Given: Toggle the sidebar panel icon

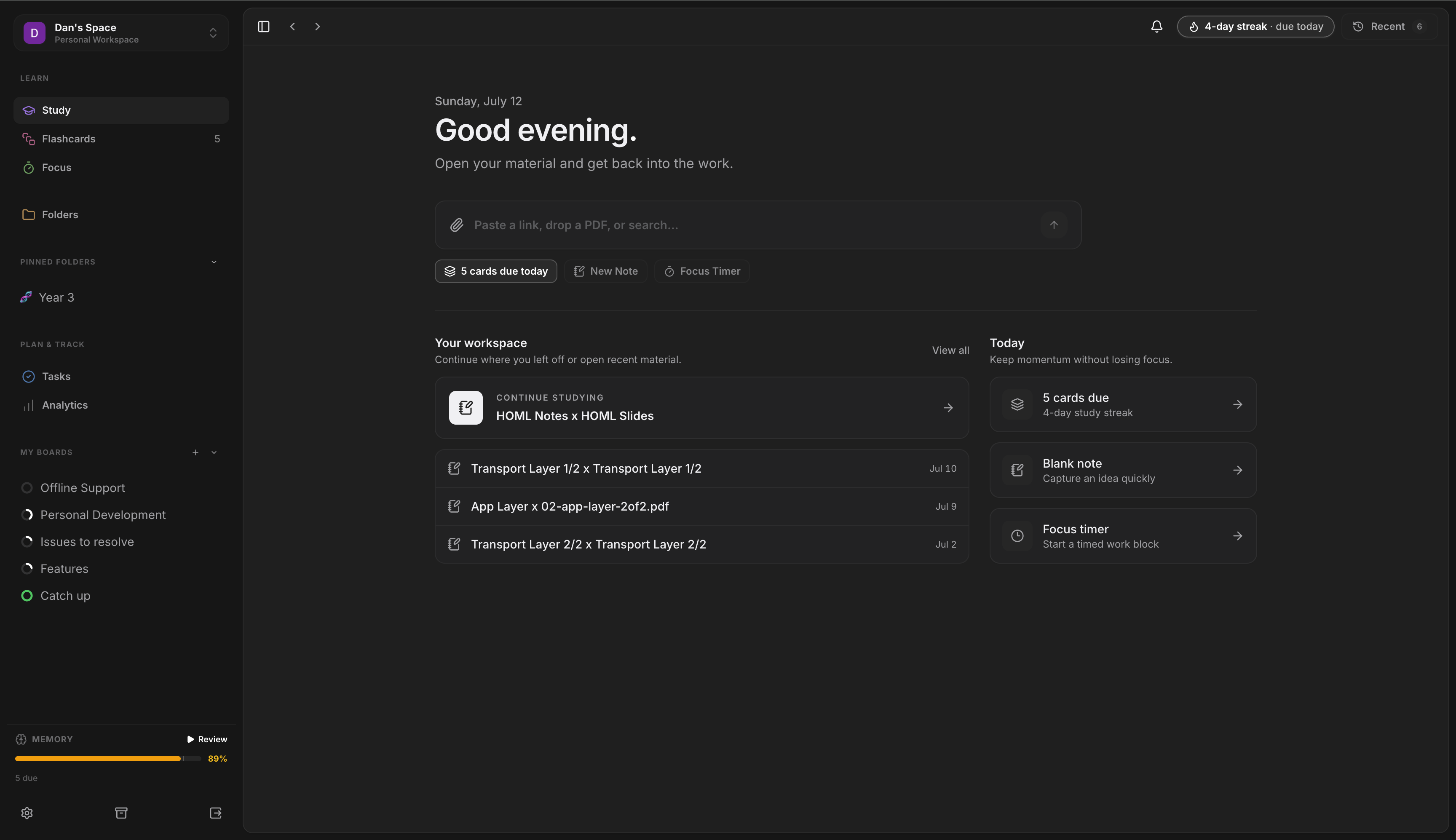Looking at the screenshot, I should 264,27.
